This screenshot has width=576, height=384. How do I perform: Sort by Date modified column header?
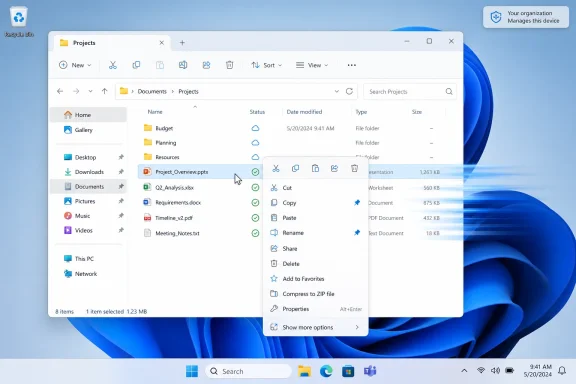click(x=304, y=112)
